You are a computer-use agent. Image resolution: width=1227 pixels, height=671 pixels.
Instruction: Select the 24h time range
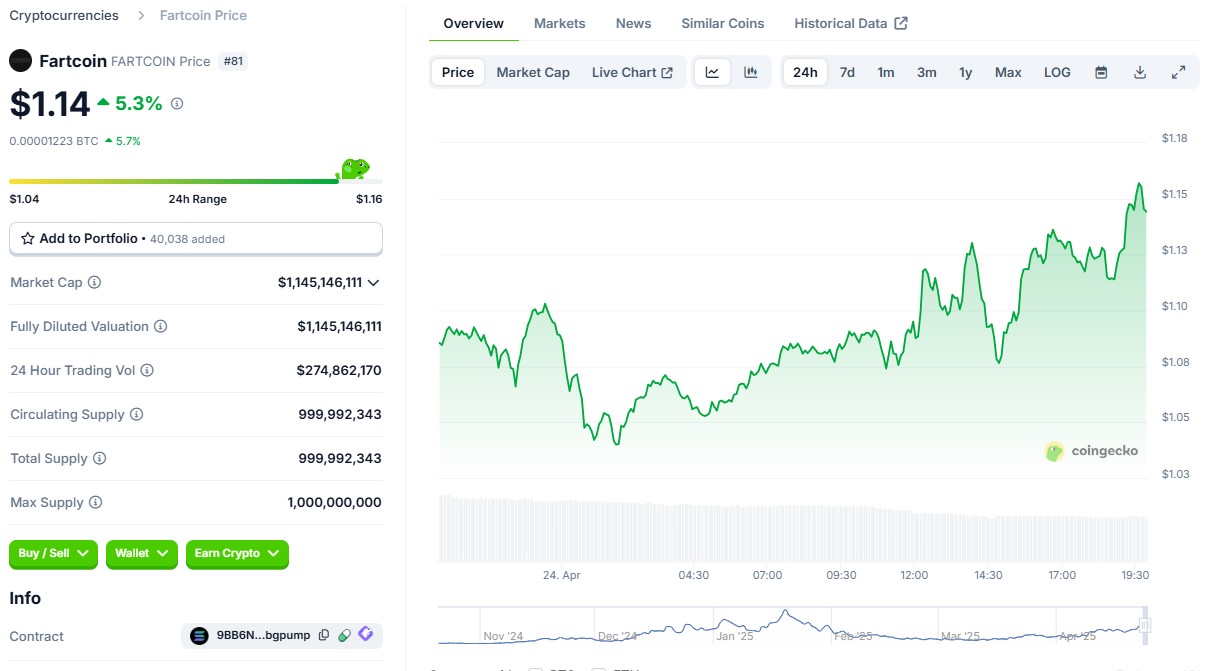click(x=805, y=72)
